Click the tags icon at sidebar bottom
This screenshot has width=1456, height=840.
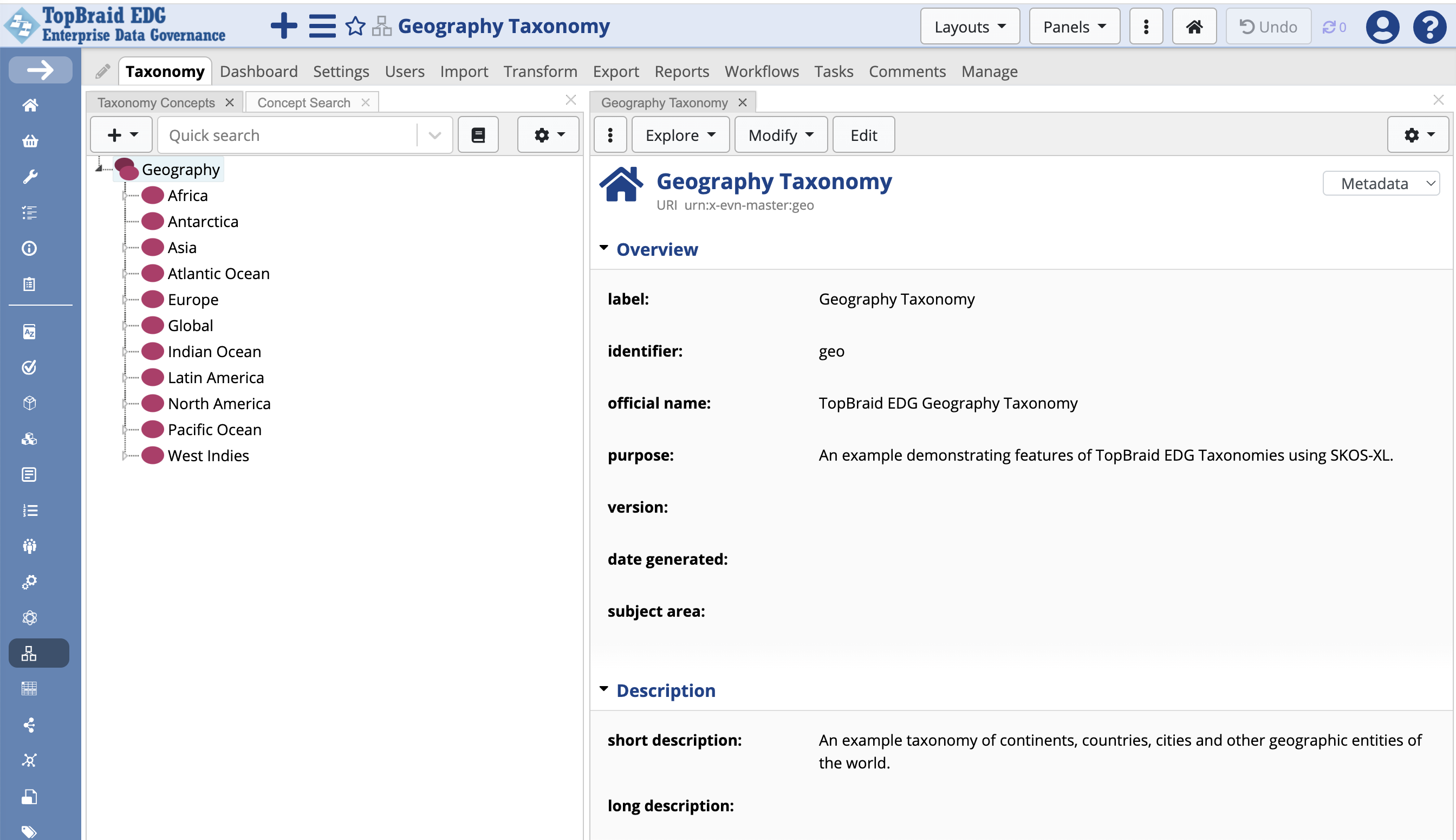(x=29, y=831)
